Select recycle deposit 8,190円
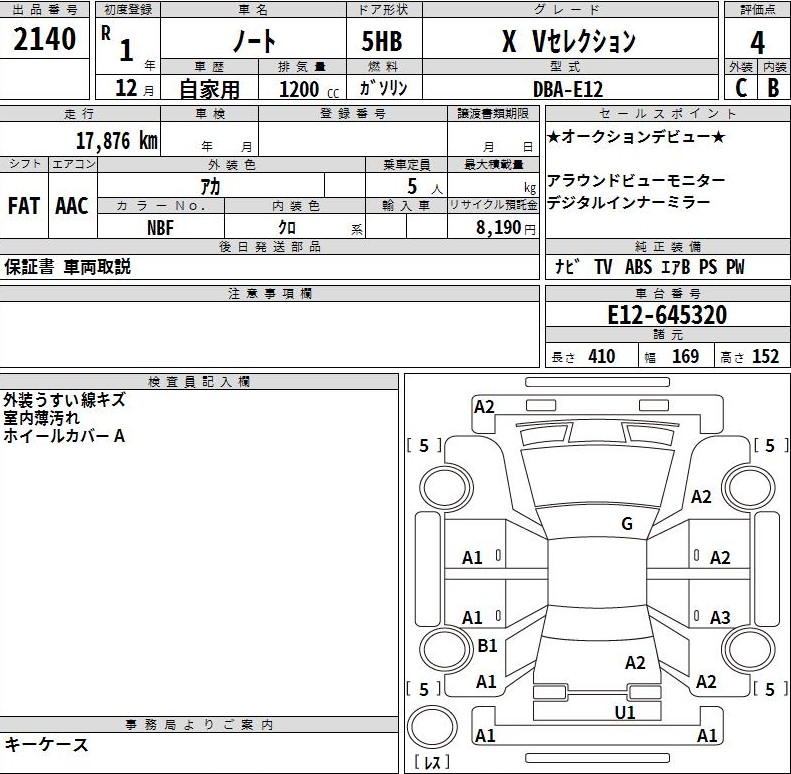The height and width of the screenshot is (774, 791). pyautogui.click(x=505, y=228)
